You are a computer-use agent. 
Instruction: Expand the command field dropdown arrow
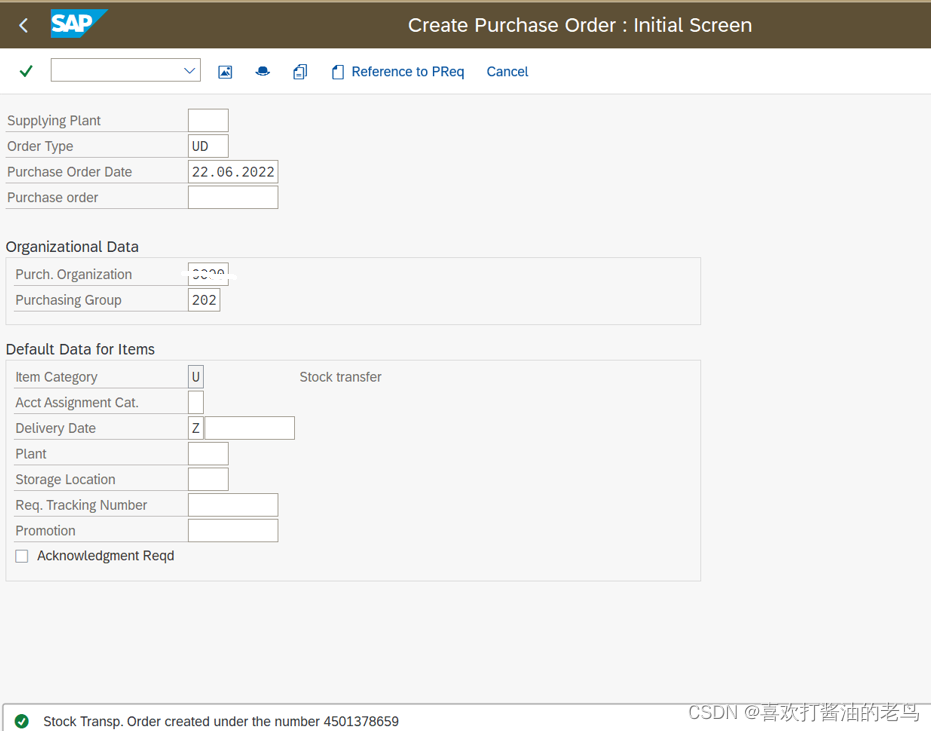tap(189, 71)
